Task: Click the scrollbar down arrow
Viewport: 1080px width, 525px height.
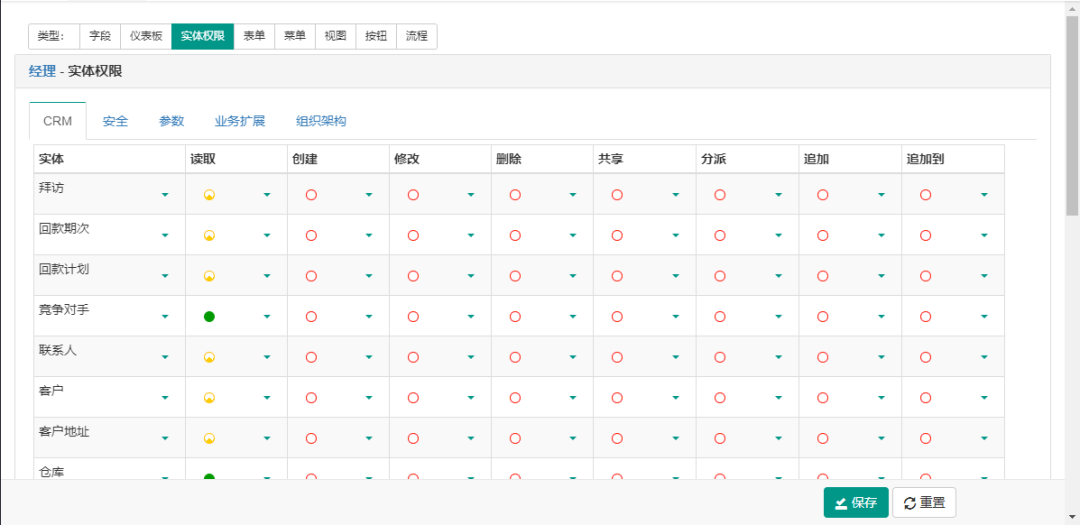Action: (1072, 516)
